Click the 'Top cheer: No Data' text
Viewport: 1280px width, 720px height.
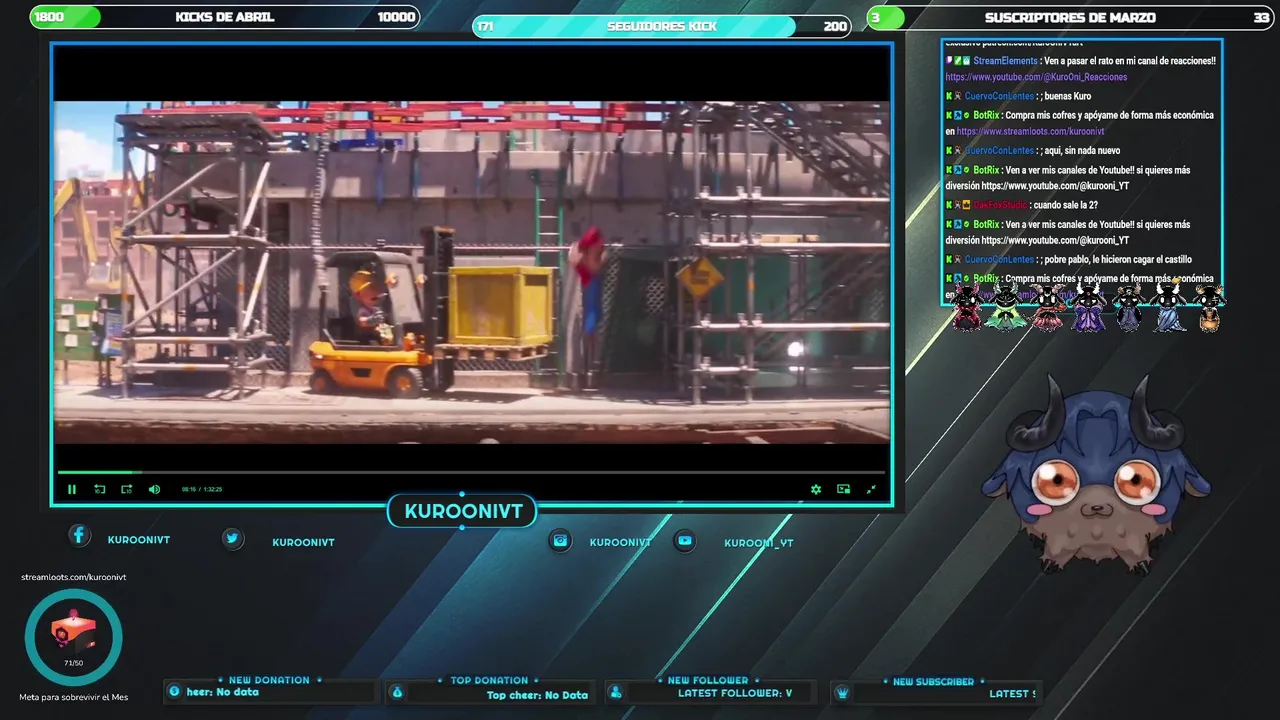coord(537,695)
